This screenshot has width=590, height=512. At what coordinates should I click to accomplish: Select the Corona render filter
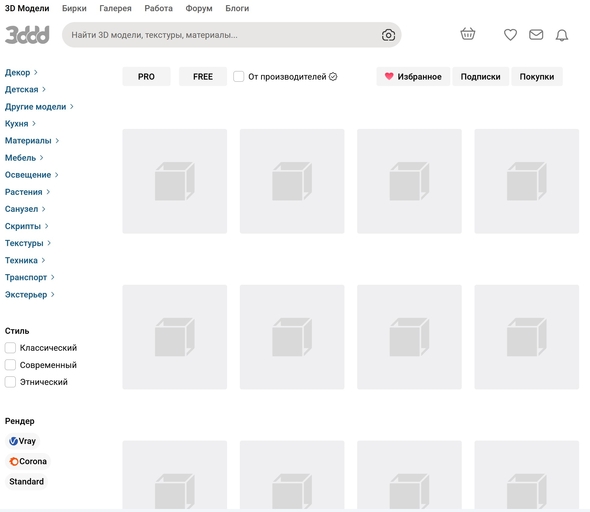(28, 461)
